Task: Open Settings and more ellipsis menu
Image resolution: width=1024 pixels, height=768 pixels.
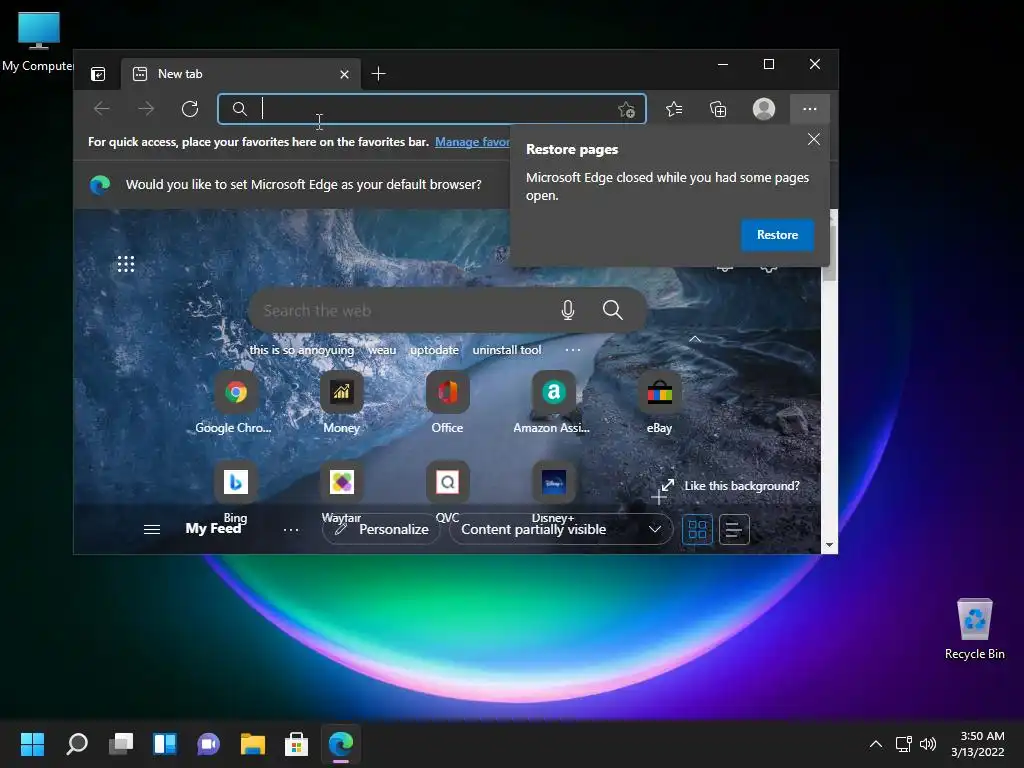Action: (810, 109)
